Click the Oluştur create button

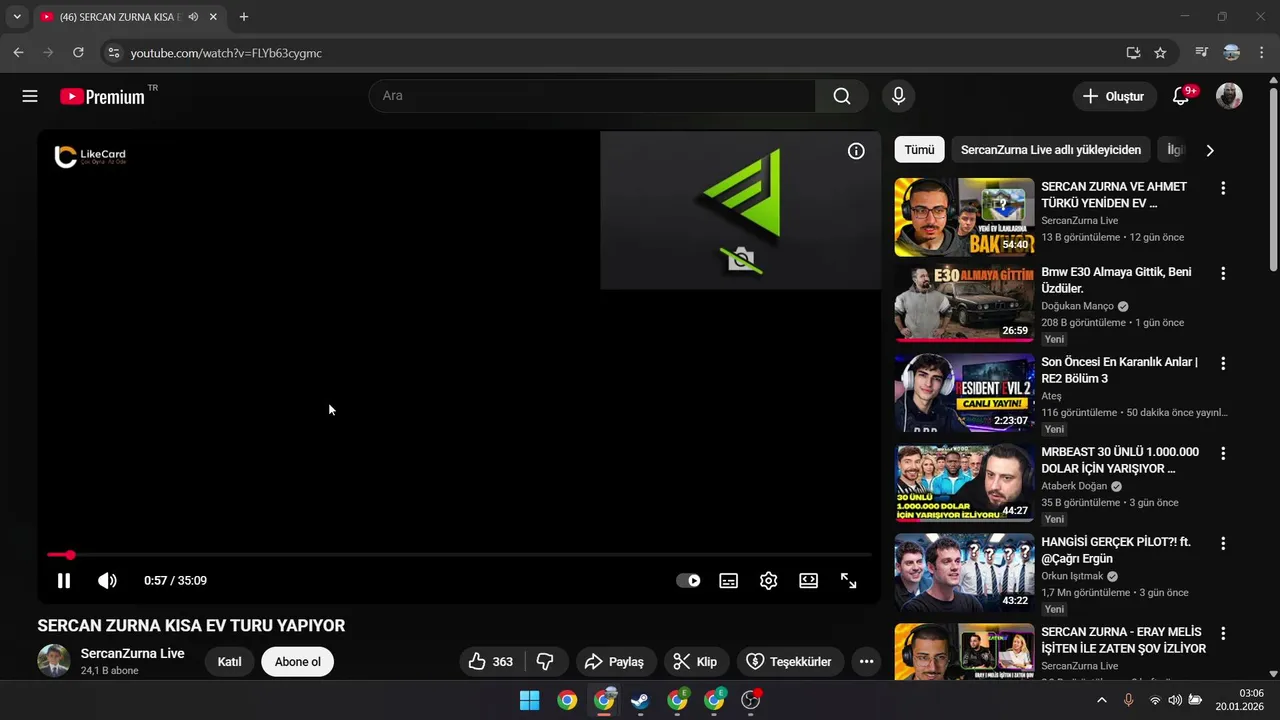(x=1114, y=96)
